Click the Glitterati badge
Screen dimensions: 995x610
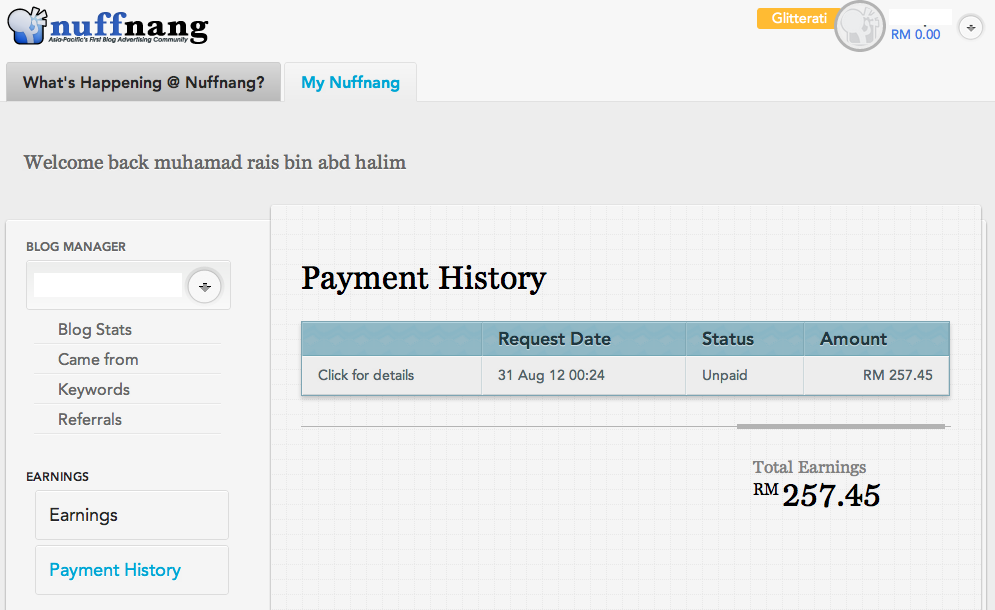[x=799, y=19]
